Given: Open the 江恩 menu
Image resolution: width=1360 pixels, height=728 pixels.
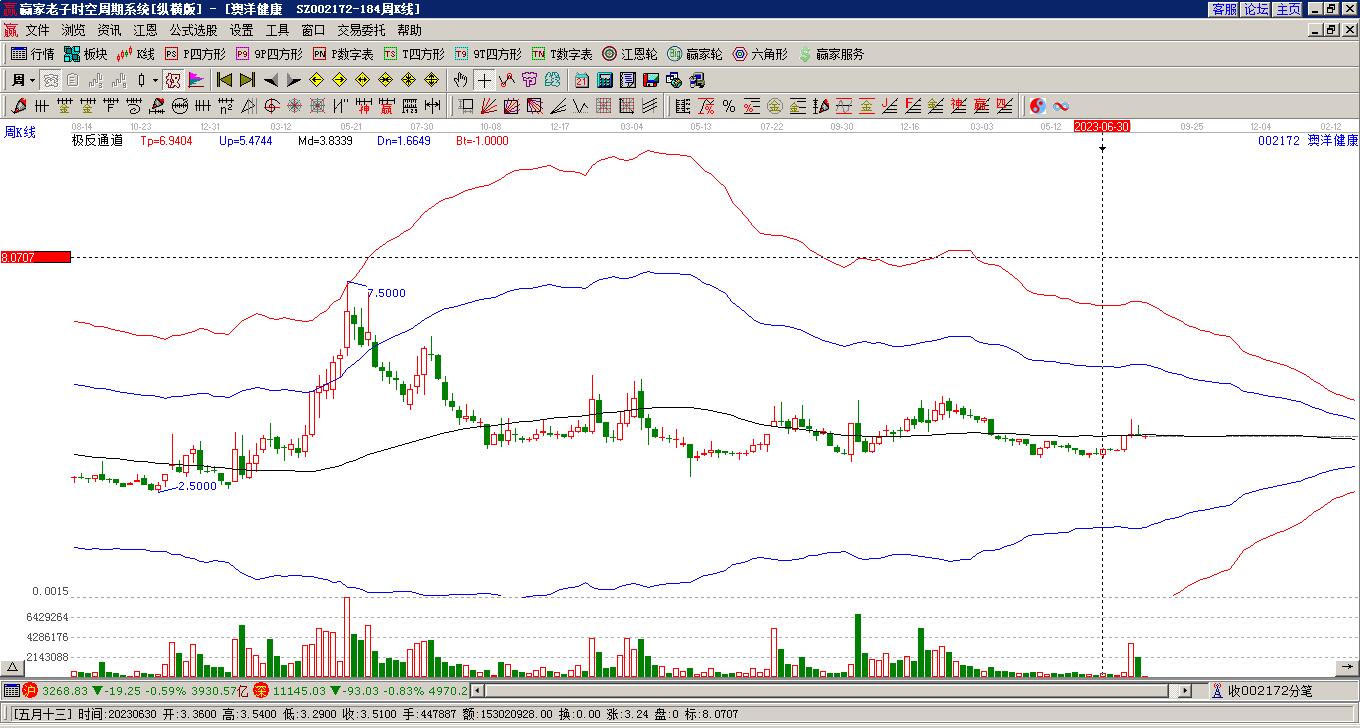Looking at the screenshot, I should [145, 30].
